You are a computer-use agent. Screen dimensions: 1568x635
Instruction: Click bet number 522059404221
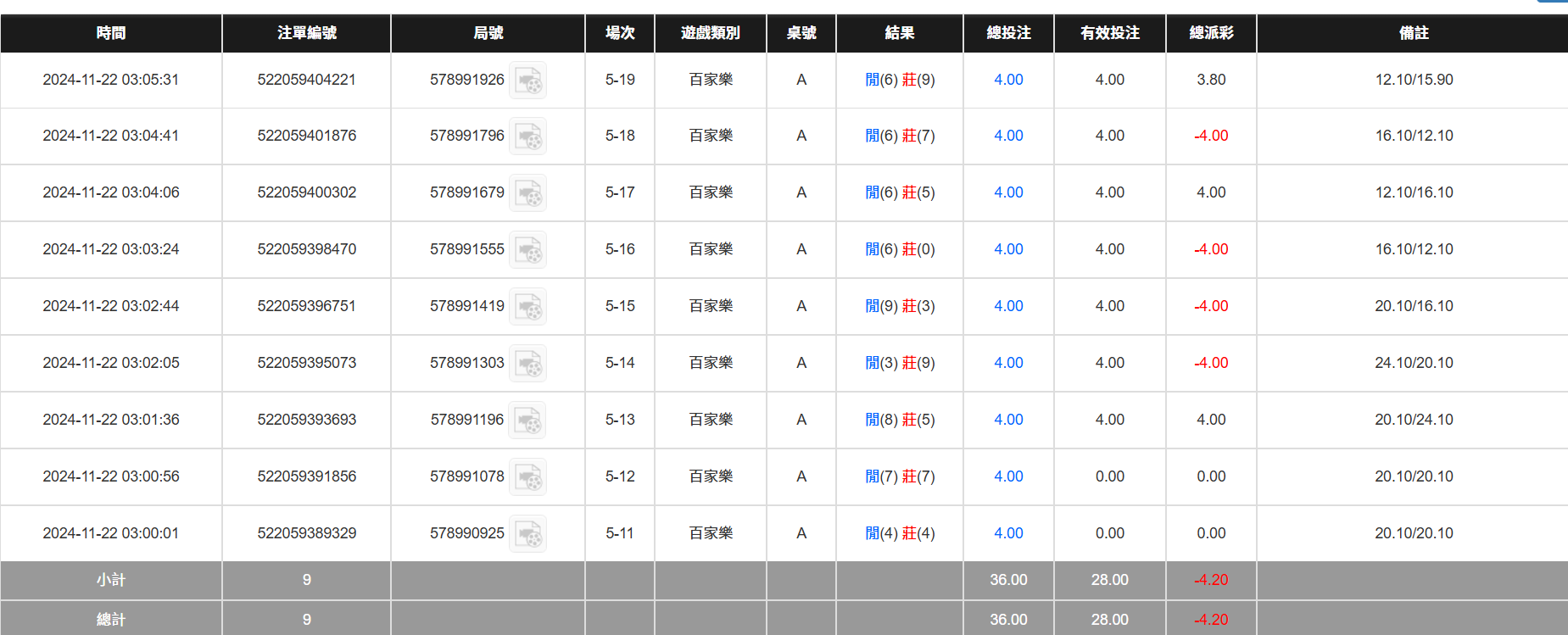[306, 80]
